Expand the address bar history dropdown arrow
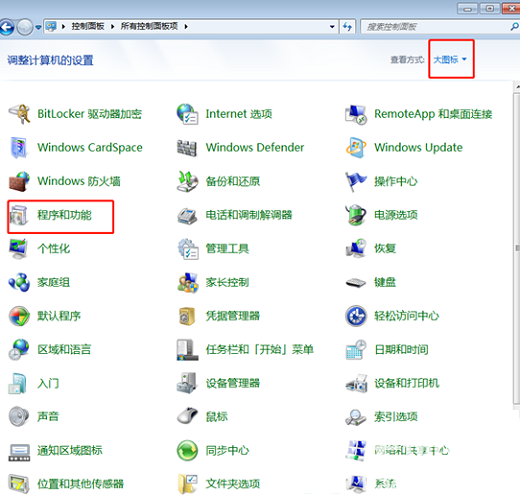This screenshot has width=520, height=495. tap(332, 27)
